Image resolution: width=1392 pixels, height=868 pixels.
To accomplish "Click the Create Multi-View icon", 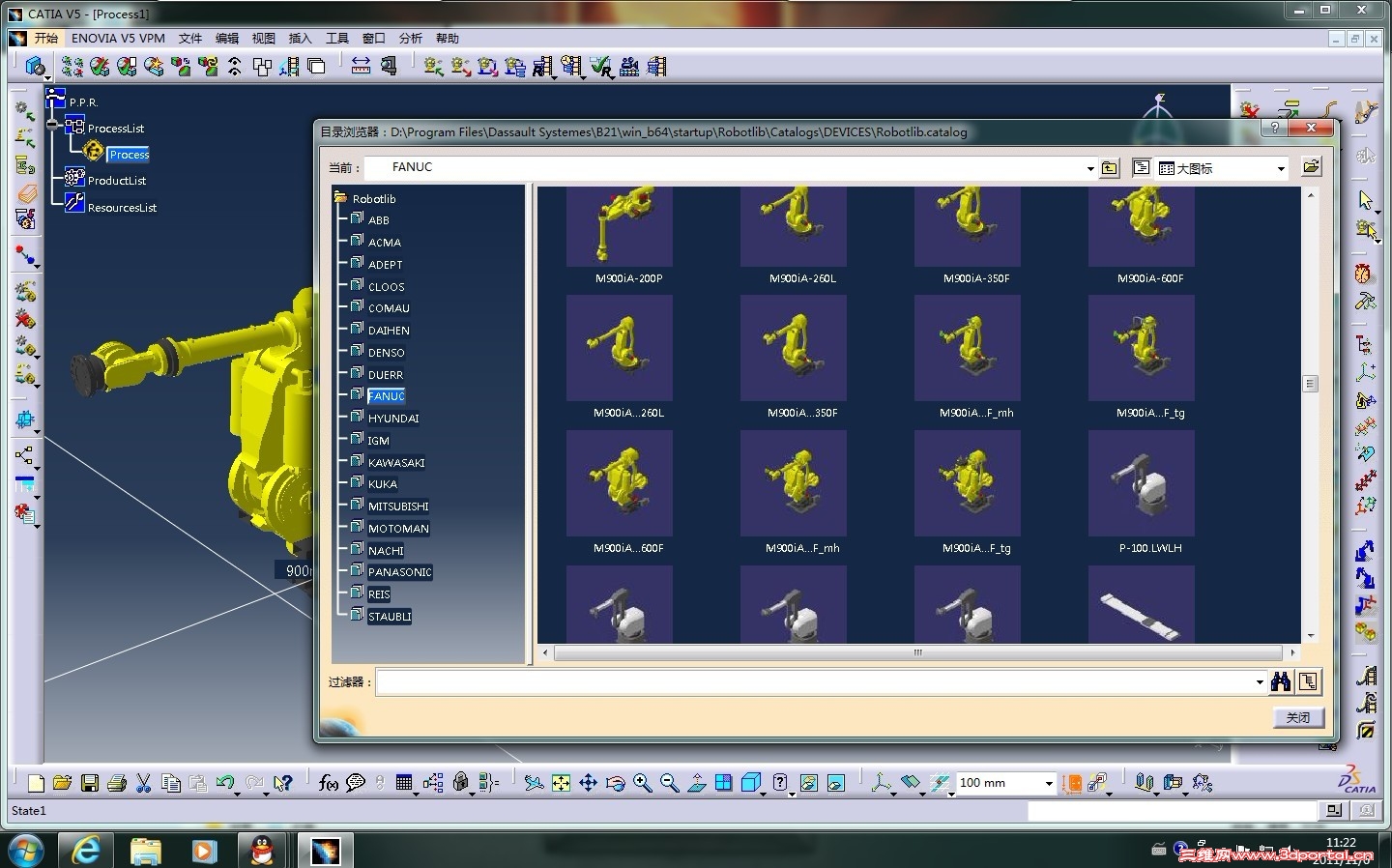I will [723, 783].
